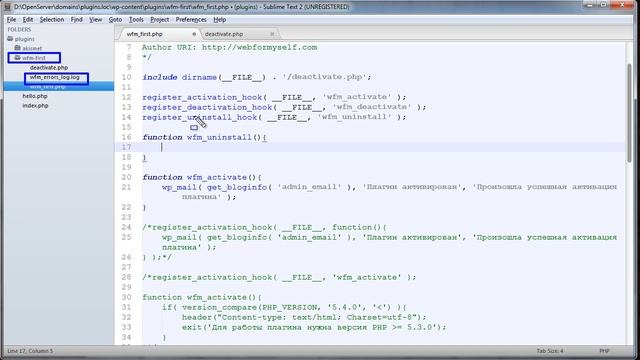Image resolution: width=640 pixels, height=360 pixels.
Task: Click the plugins folder icon
Action: (x=10, y=39)
